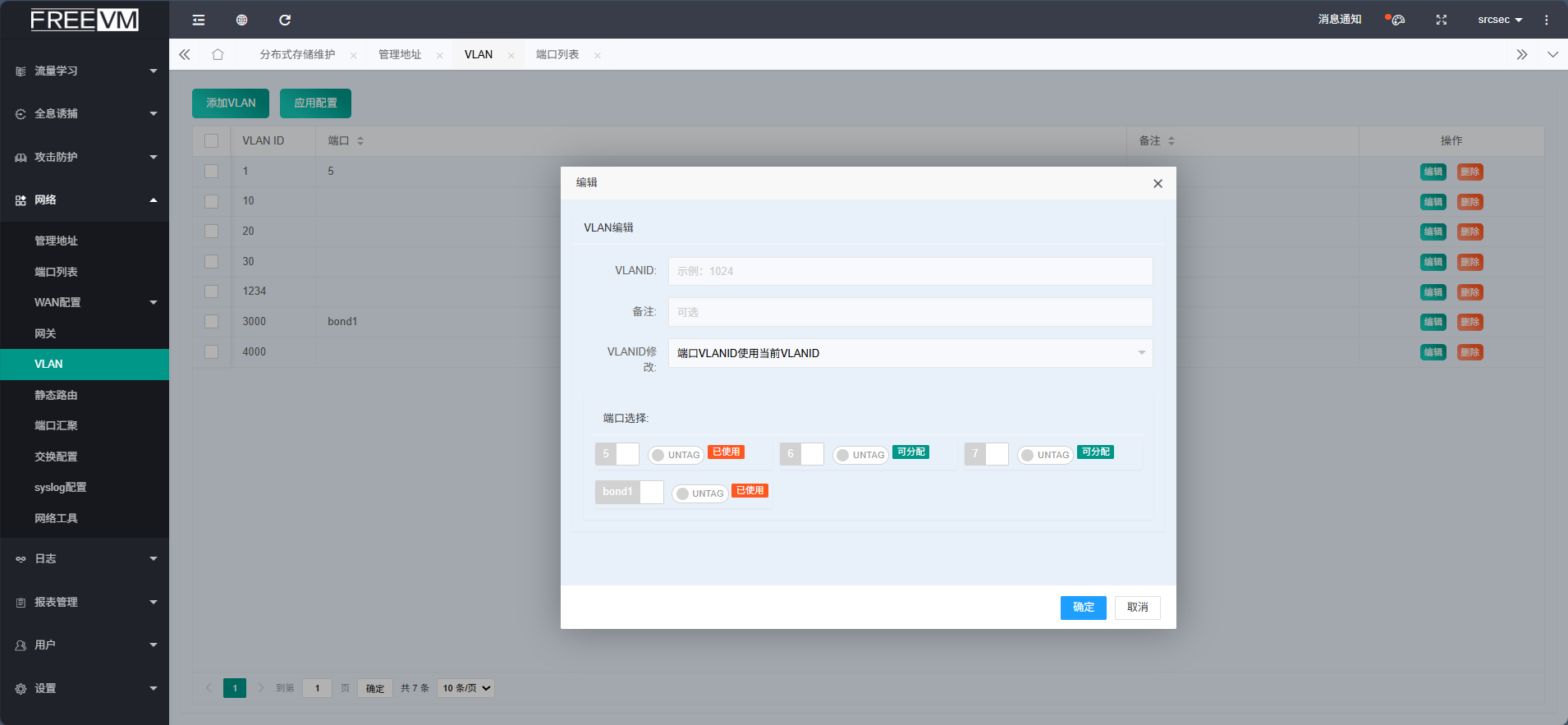Expand the 流量学习 sidebar menu

[85, 71]
